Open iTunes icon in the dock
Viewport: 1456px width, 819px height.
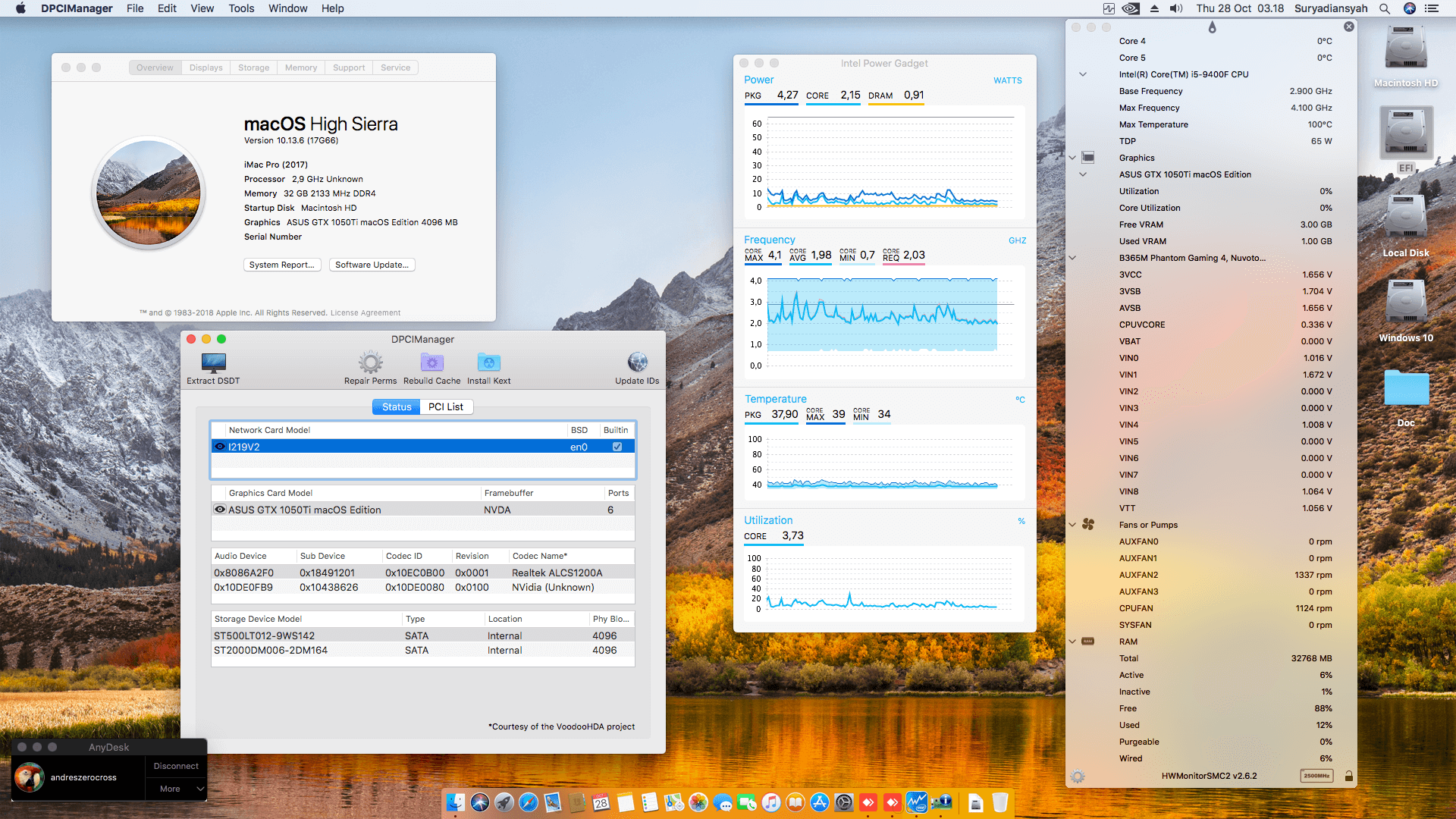pos(771,802)
